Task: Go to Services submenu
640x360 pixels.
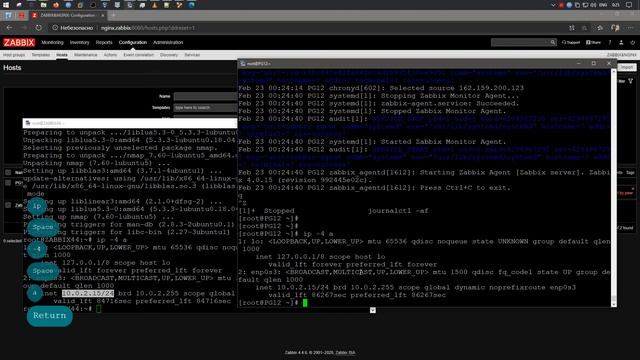Action: coord(192,55)
